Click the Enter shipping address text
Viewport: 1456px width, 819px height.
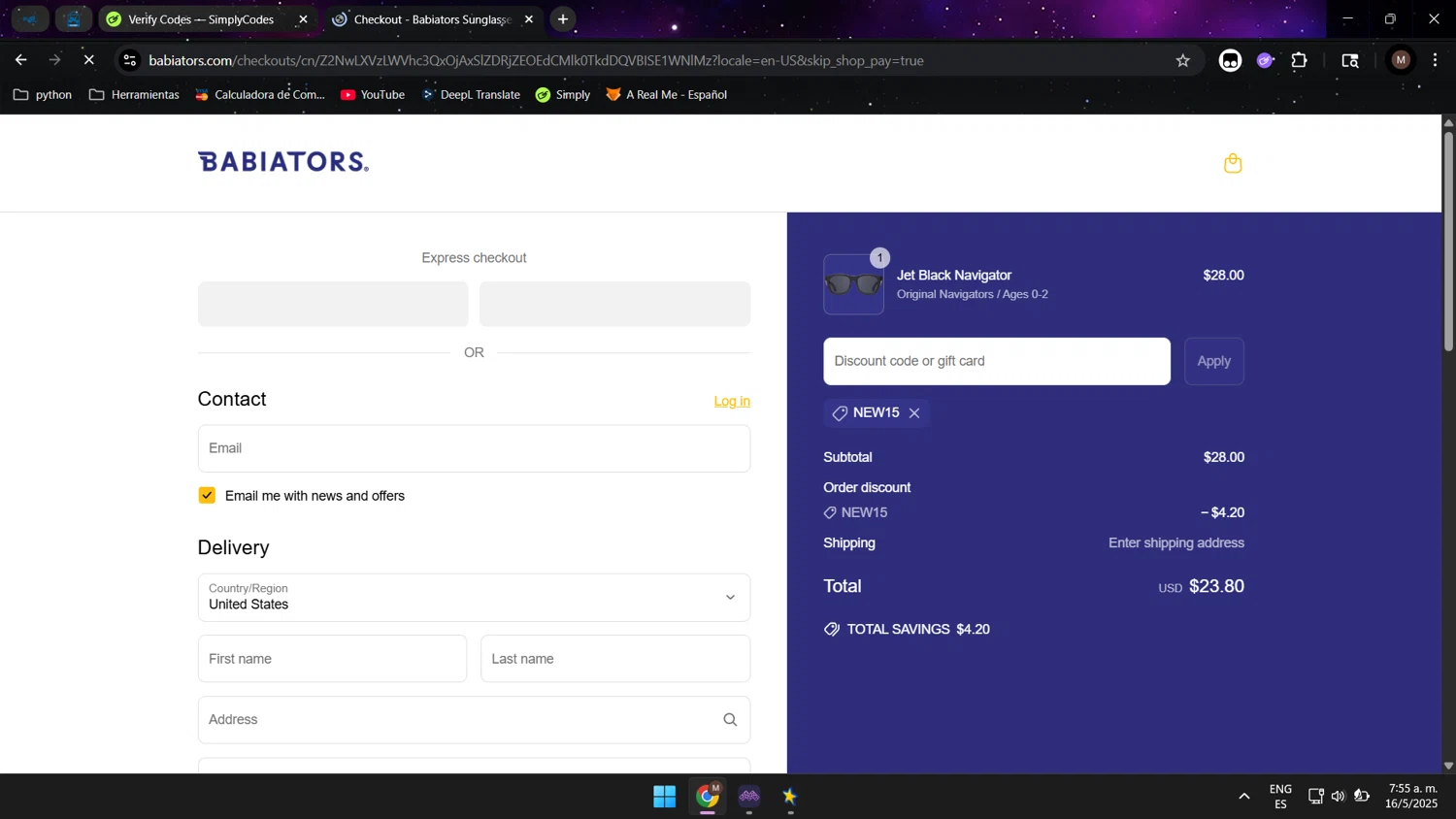[x=1176, y=543]
